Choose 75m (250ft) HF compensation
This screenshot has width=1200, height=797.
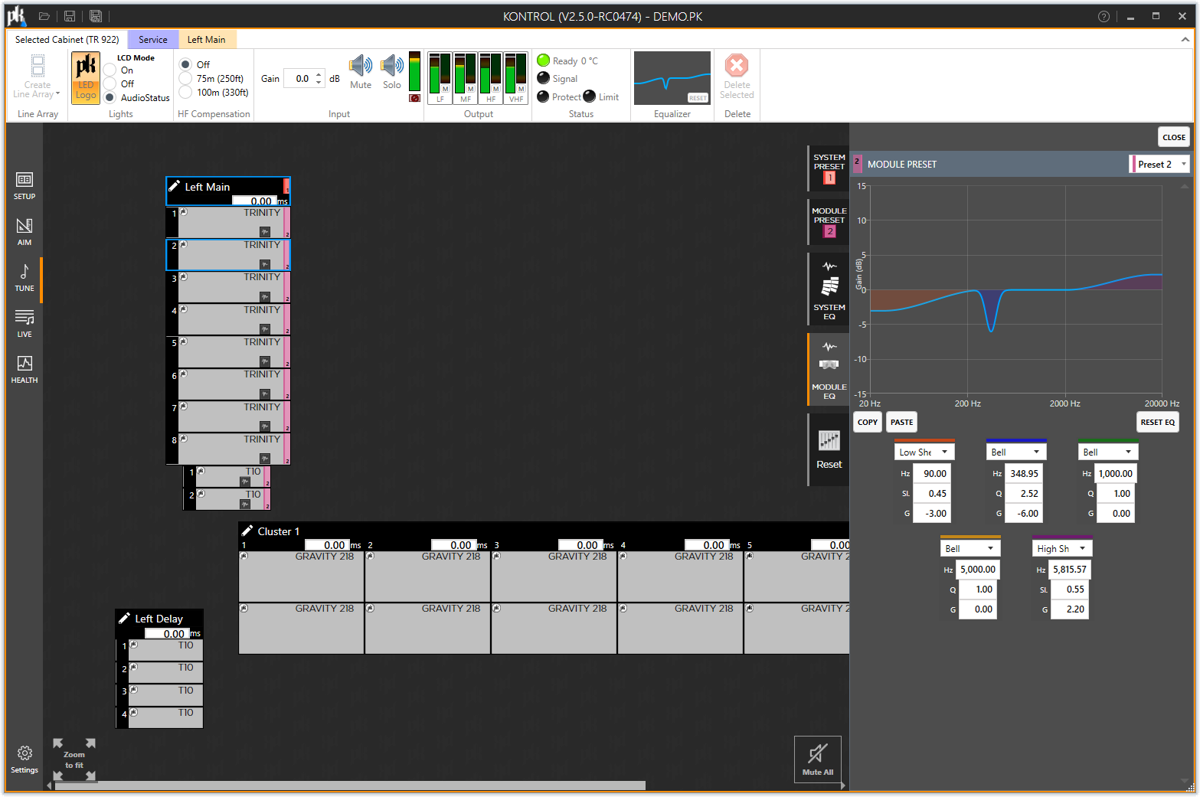pyautogui.click(x=185, y=78)
